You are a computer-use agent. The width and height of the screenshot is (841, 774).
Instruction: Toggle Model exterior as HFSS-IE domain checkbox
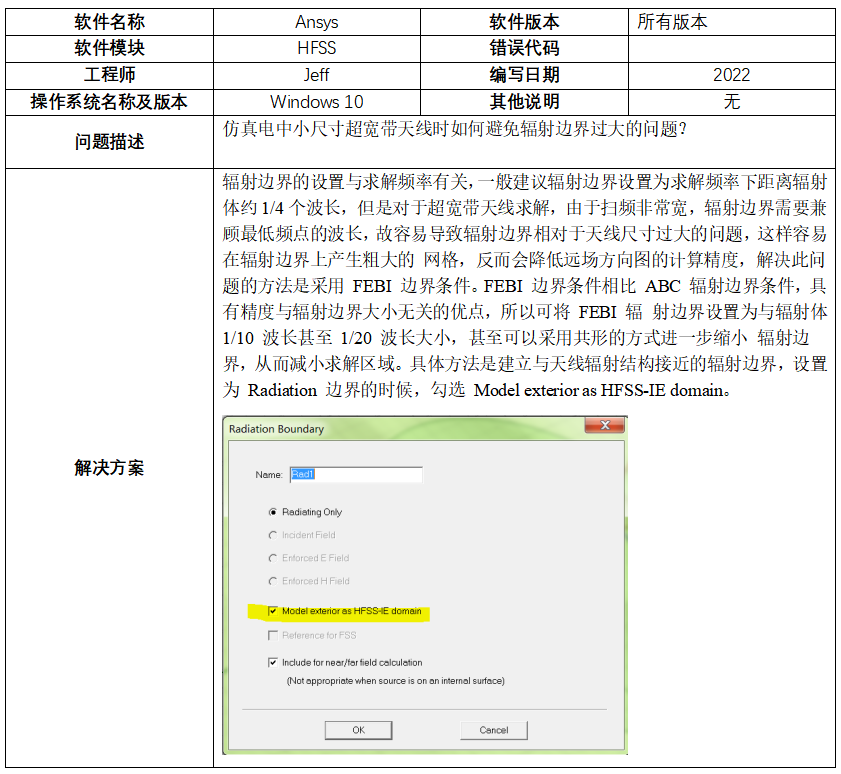tap(273, 611)
